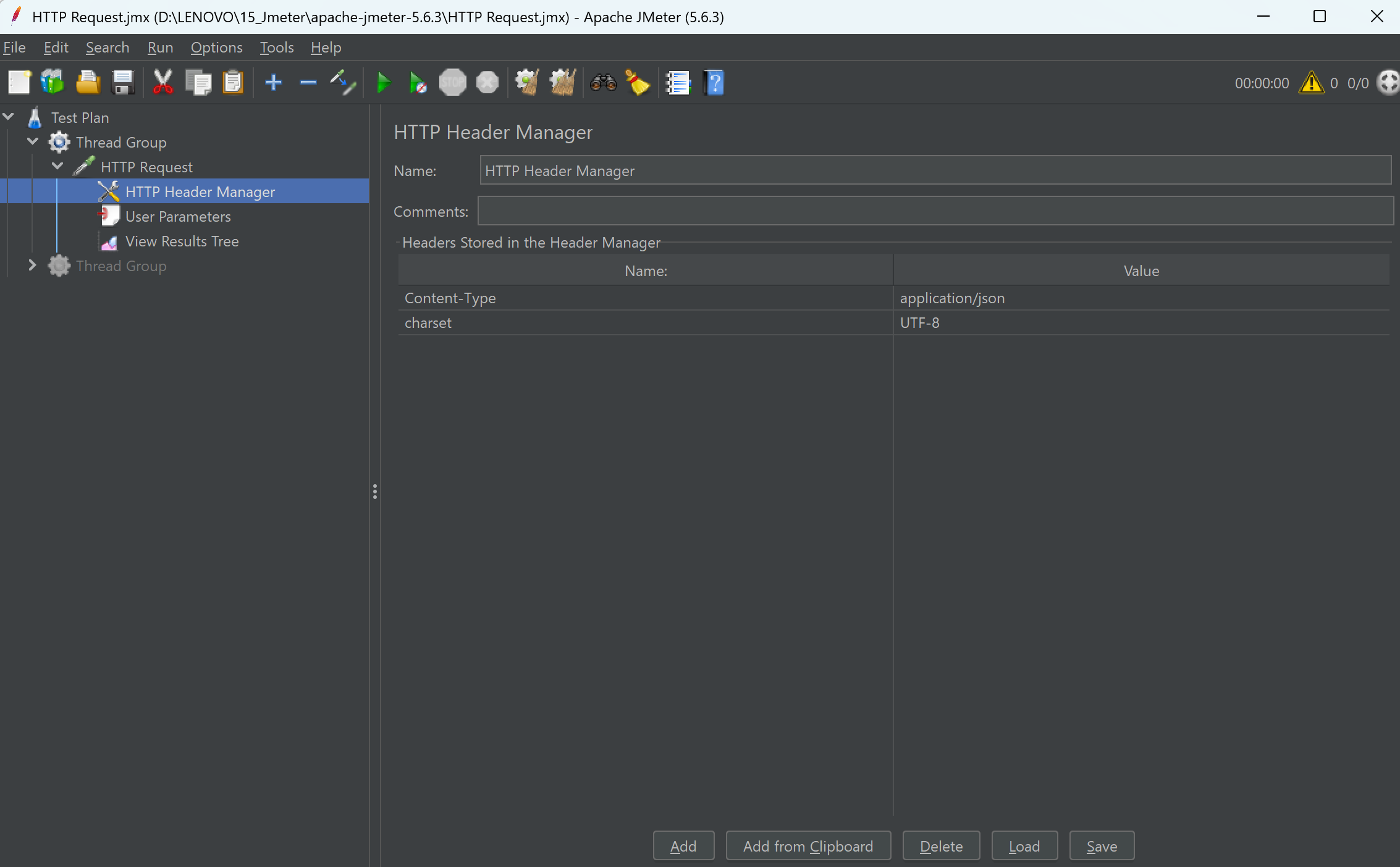1400x867 pixels.
Task: Click the application/json value cell
Action: pyautogui.click(x=1141, y=298)
